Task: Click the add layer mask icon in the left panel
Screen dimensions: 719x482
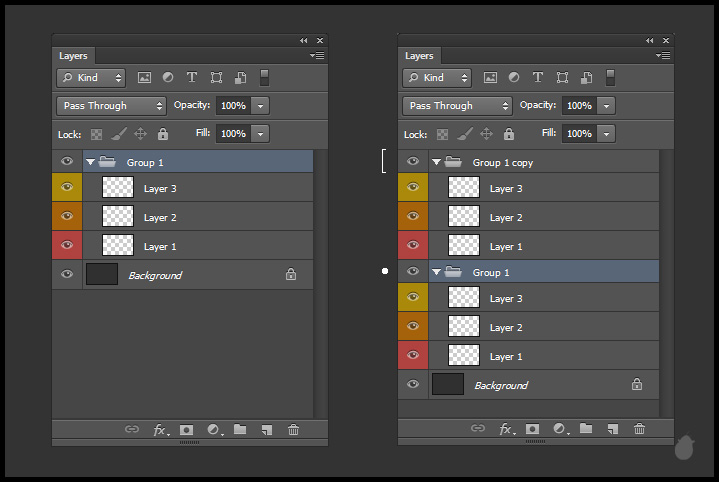Action: pyautogui.click(x=186, y=430)
